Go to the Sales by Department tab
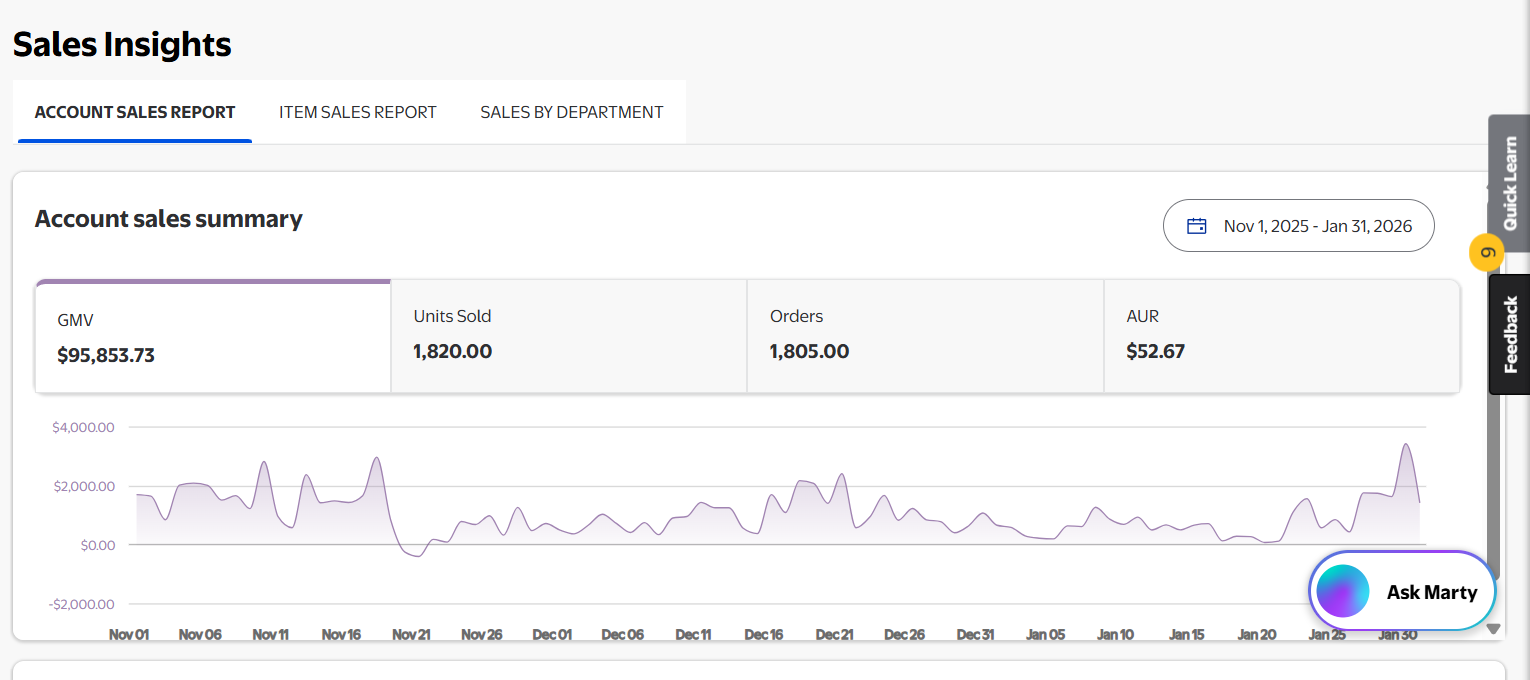The height and width of the screenshot is (680, 1530). click(571, 112)
